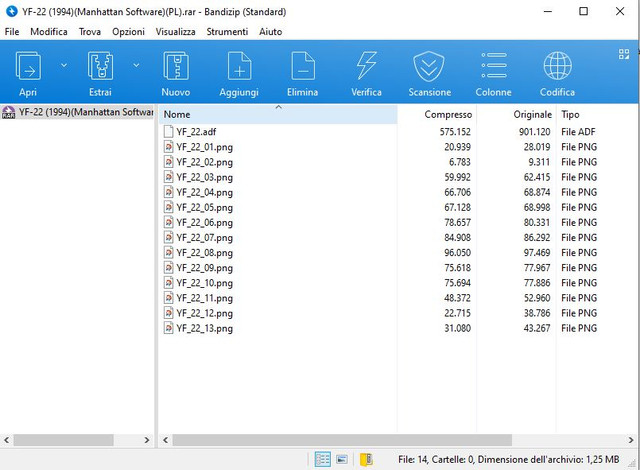This screenshot has height=470, width=640.
Task: Expand the Estrai dropdown arrow
Action: 136,65
